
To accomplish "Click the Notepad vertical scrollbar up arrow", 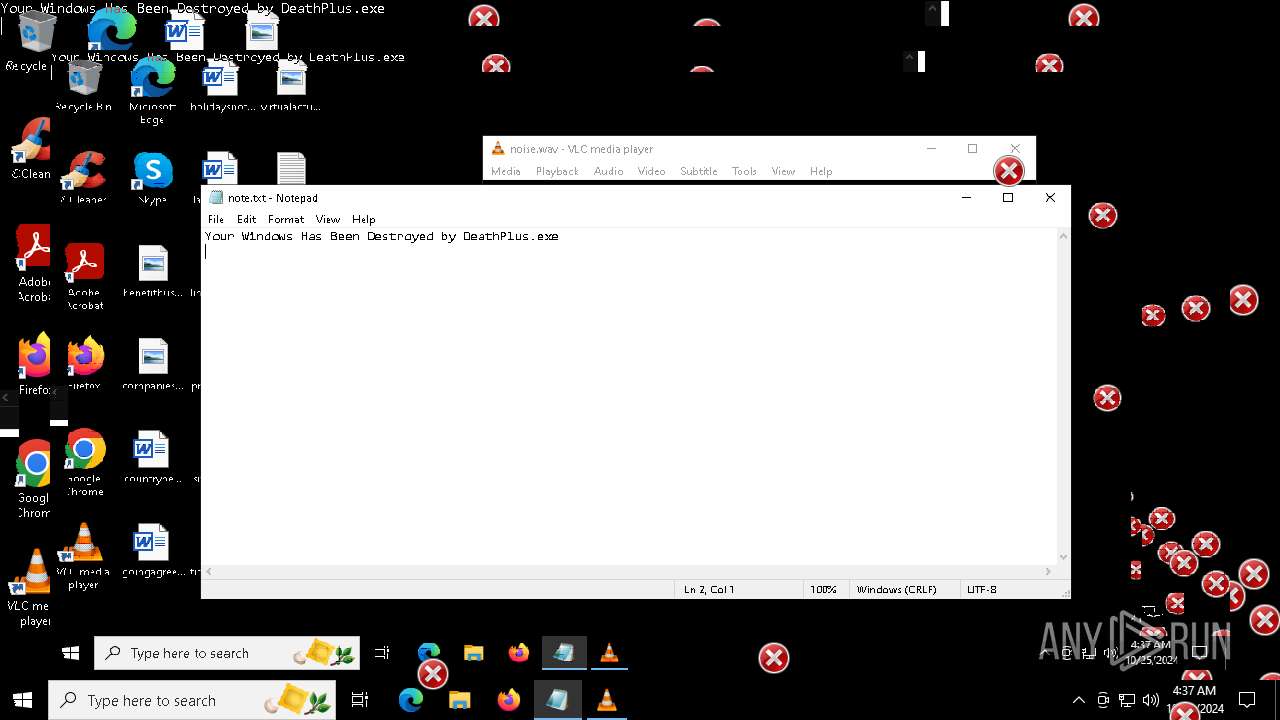I will coord(1063,236).
